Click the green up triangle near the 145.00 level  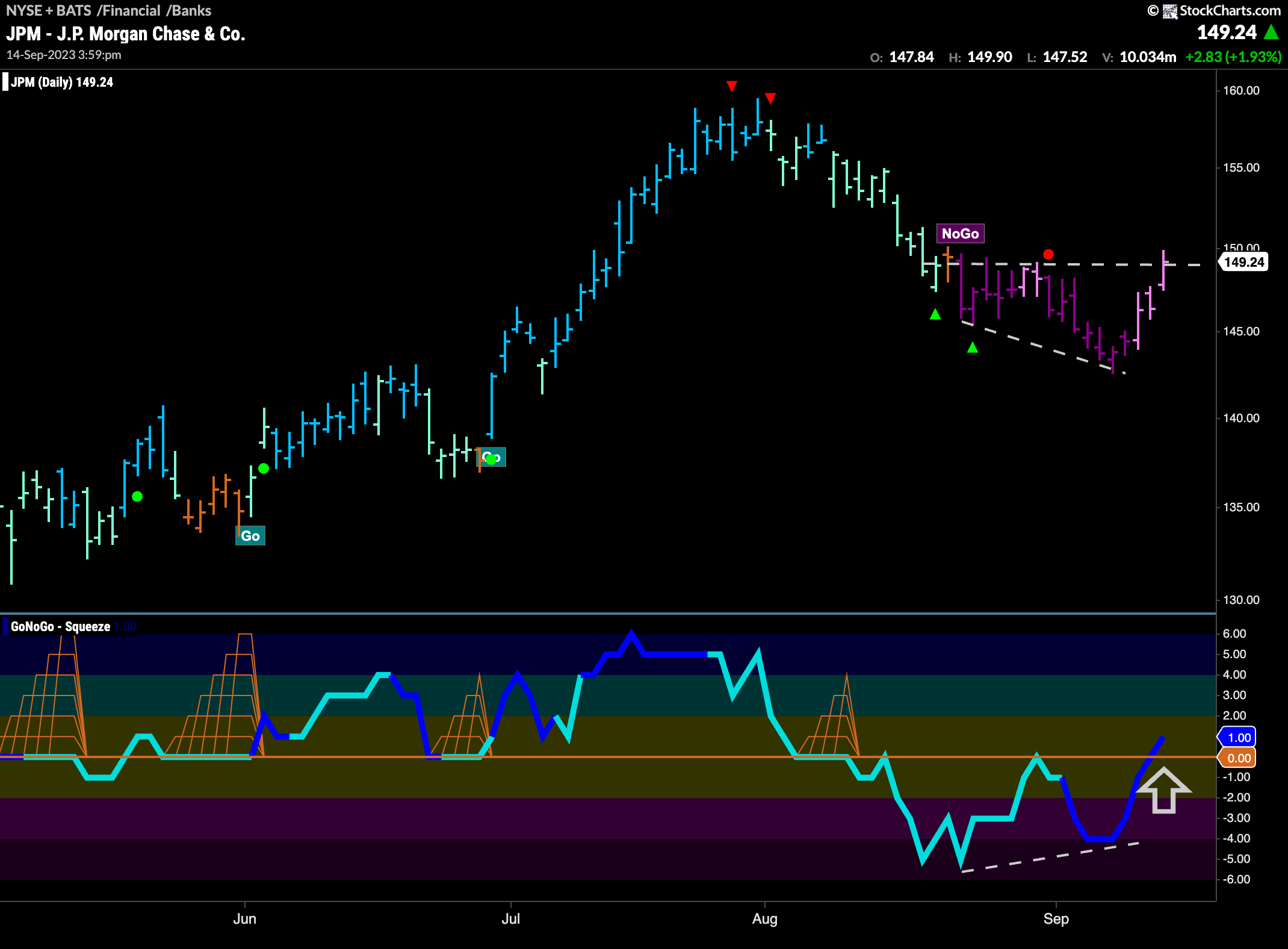click(x=973, y=347)
